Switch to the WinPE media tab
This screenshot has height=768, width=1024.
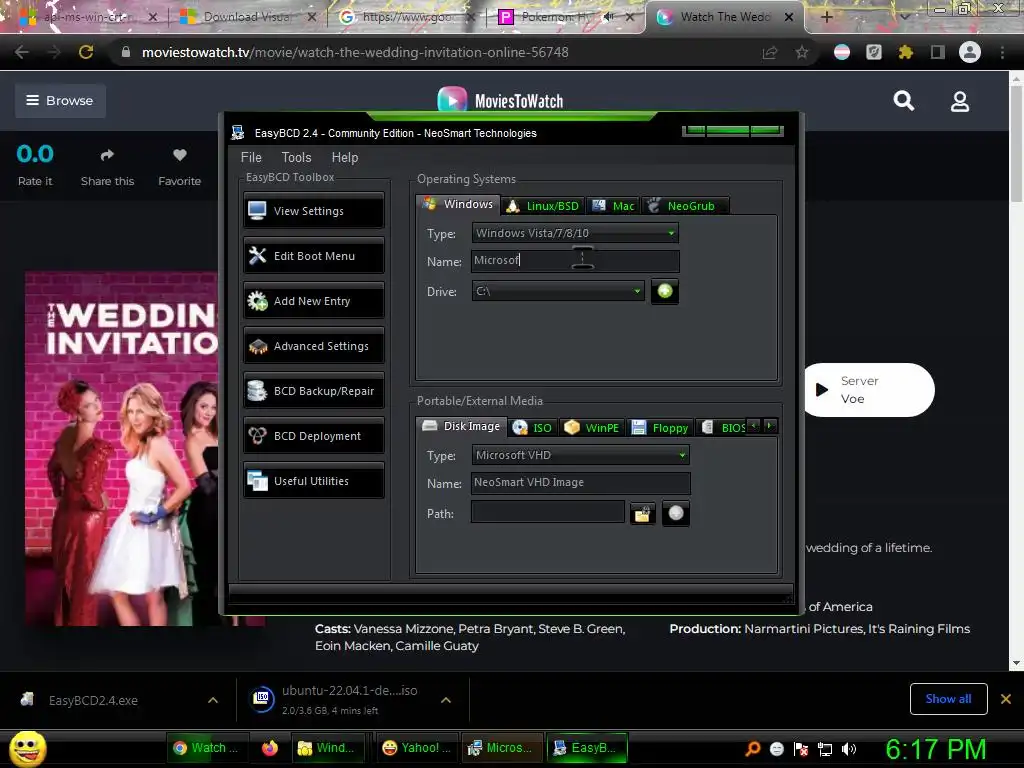click(592, 428)
